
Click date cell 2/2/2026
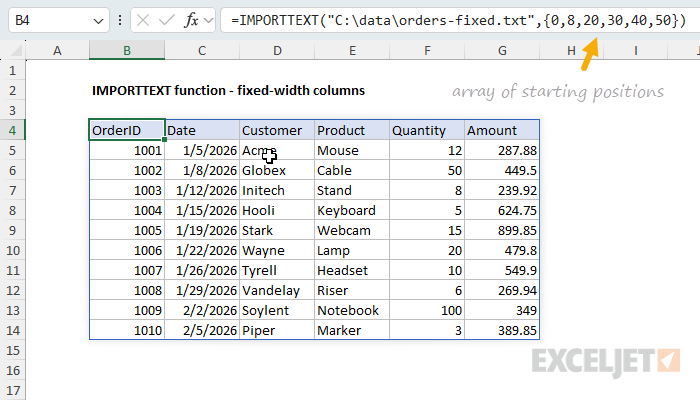coord(202,310)
